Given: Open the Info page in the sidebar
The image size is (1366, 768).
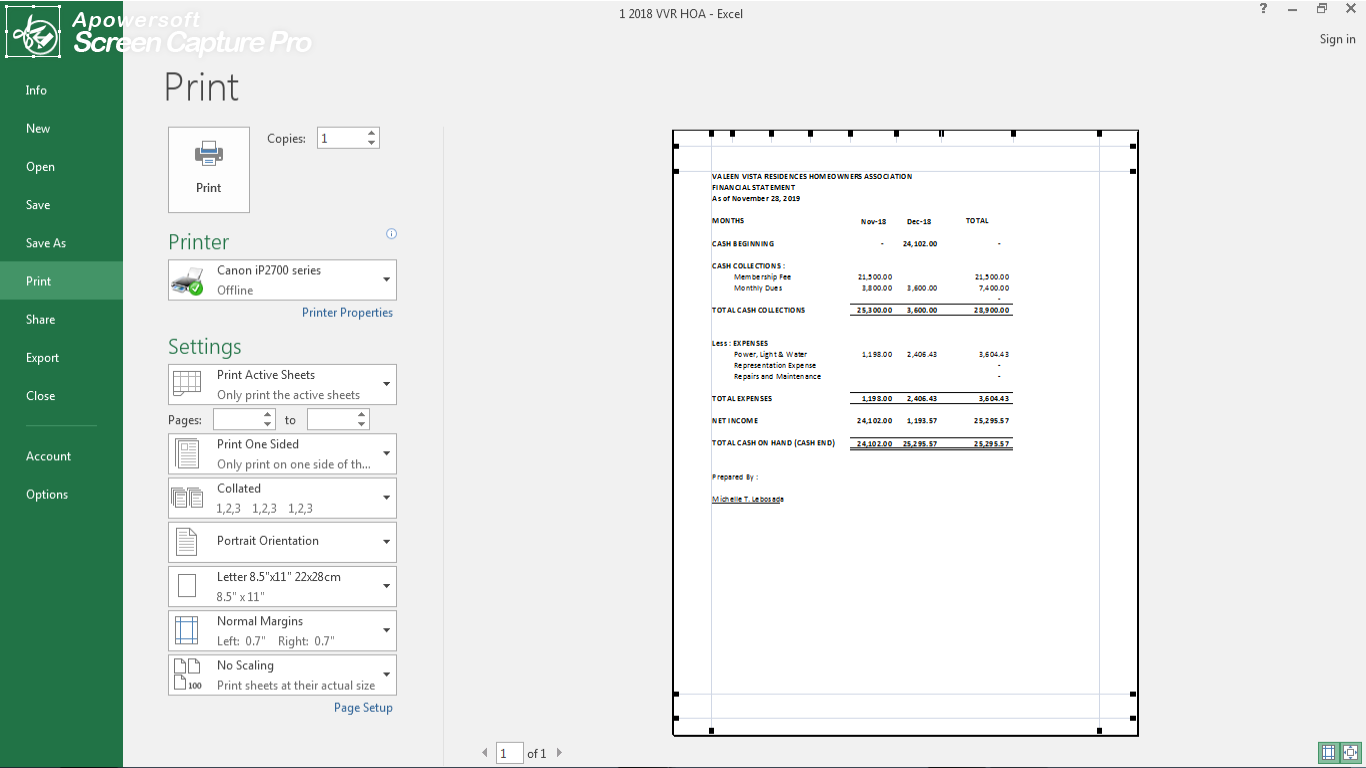Looking at the screenshot, I should click(x=37, y=90).
